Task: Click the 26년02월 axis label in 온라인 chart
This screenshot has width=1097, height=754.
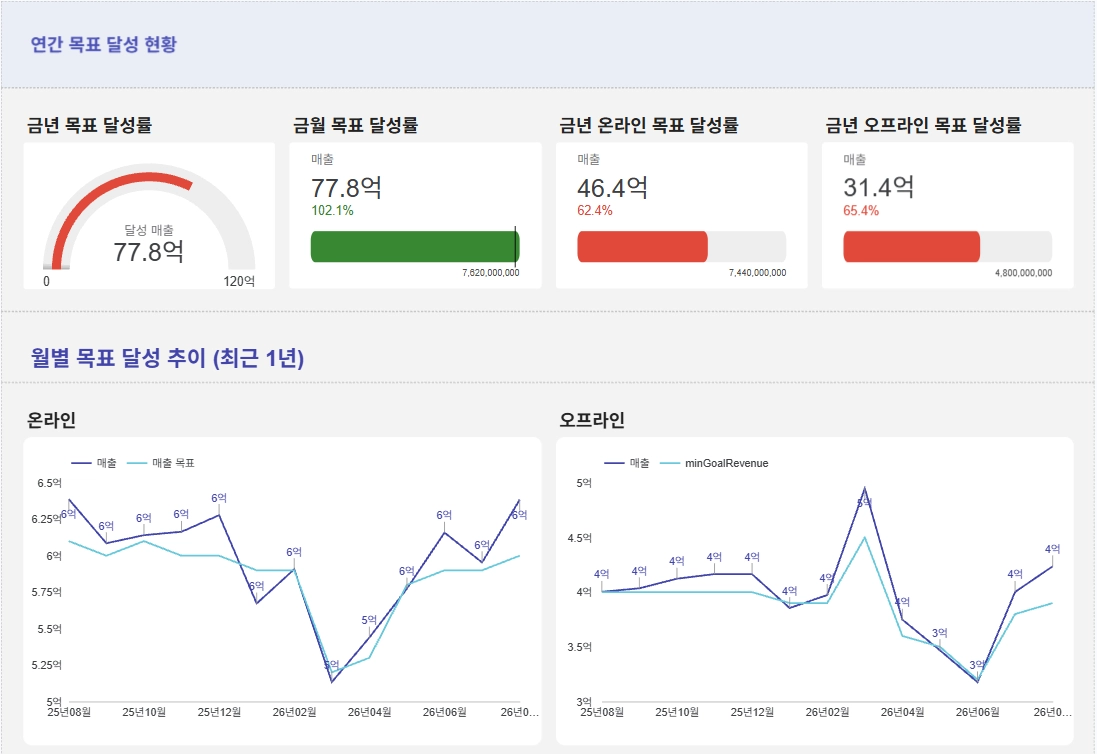Action: 294,712
